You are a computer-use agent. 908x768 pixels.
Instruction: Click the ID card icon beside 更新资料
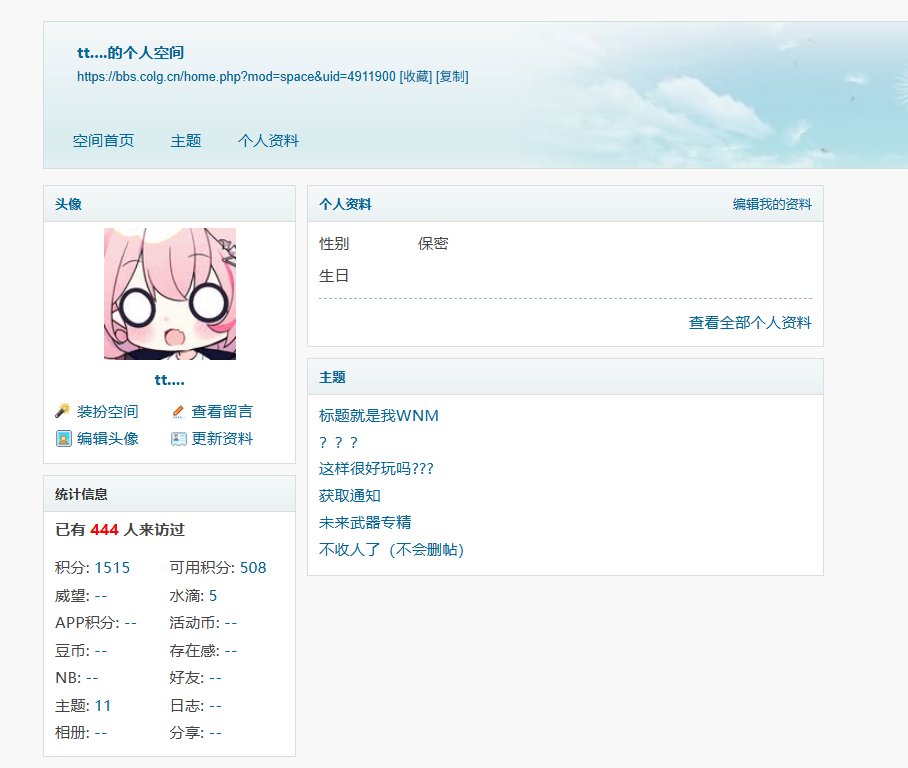[x=178, y=439]
